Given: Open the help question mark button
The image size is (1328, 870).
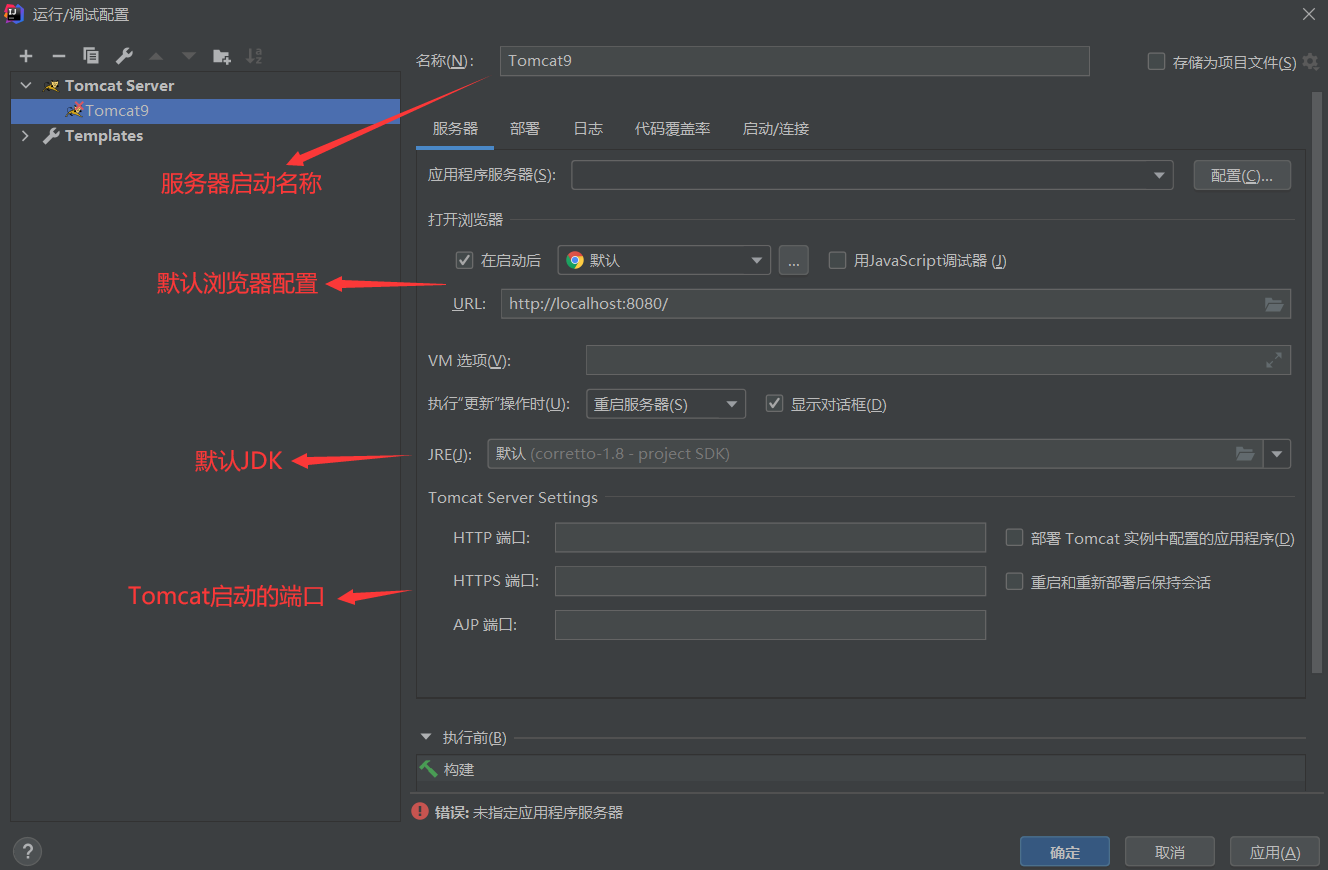Looking at the screenshot, I should pyautogui.click(x=27, y=851).
